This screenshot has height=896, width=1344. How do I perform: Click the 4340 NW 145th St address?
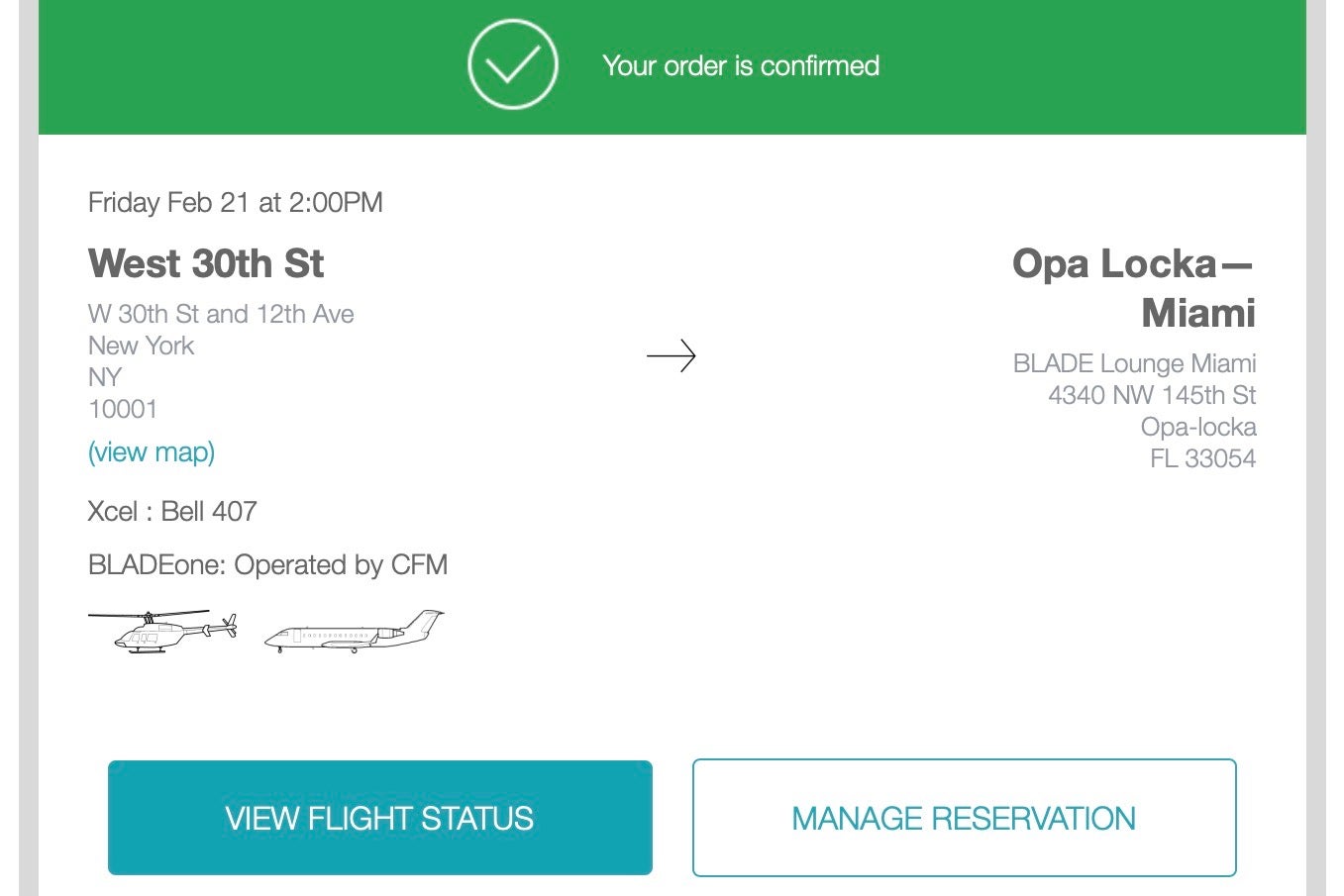coord(1151,395)
